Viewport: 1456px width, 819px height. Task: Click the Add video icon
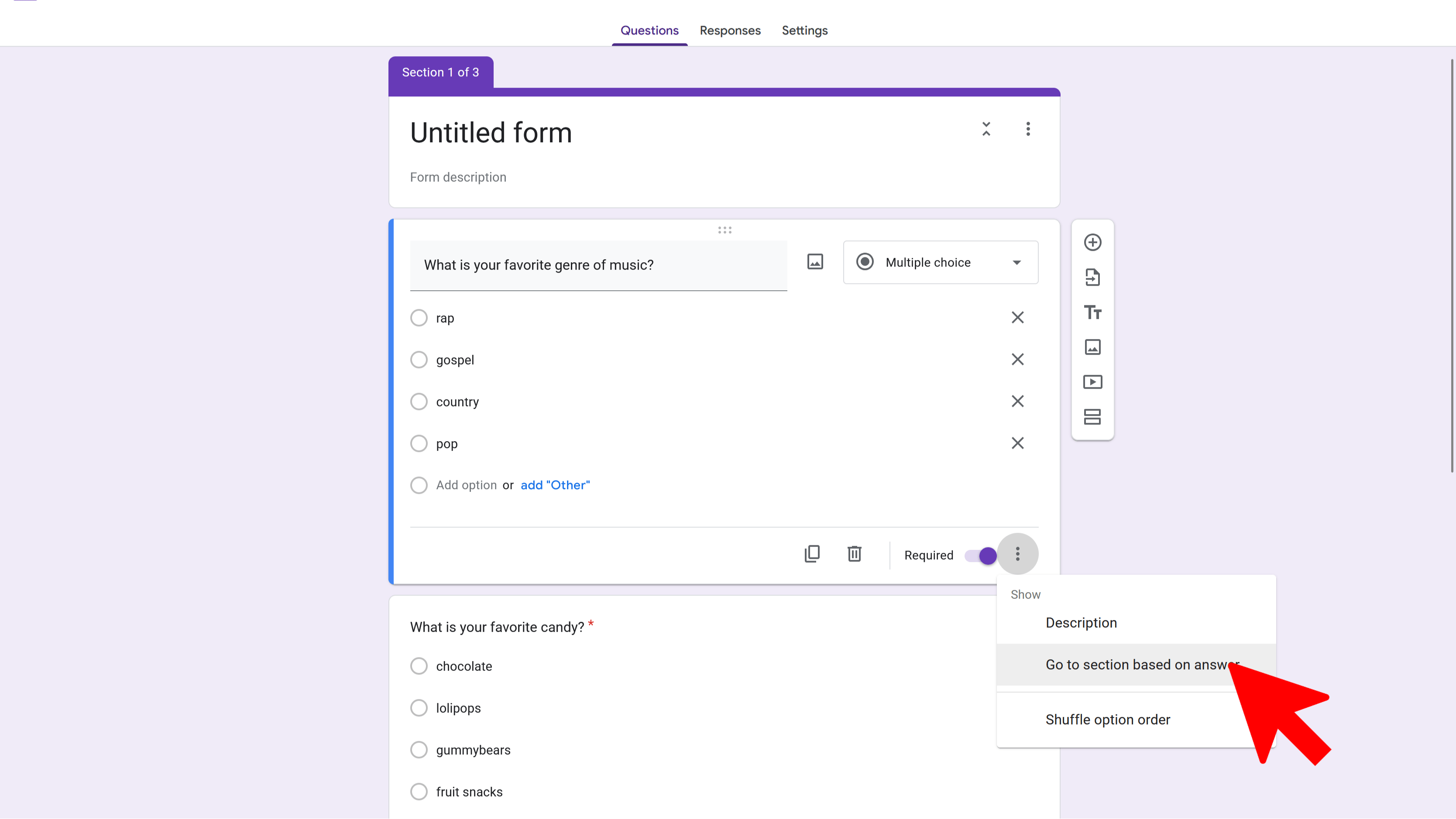click(1092, 382)
